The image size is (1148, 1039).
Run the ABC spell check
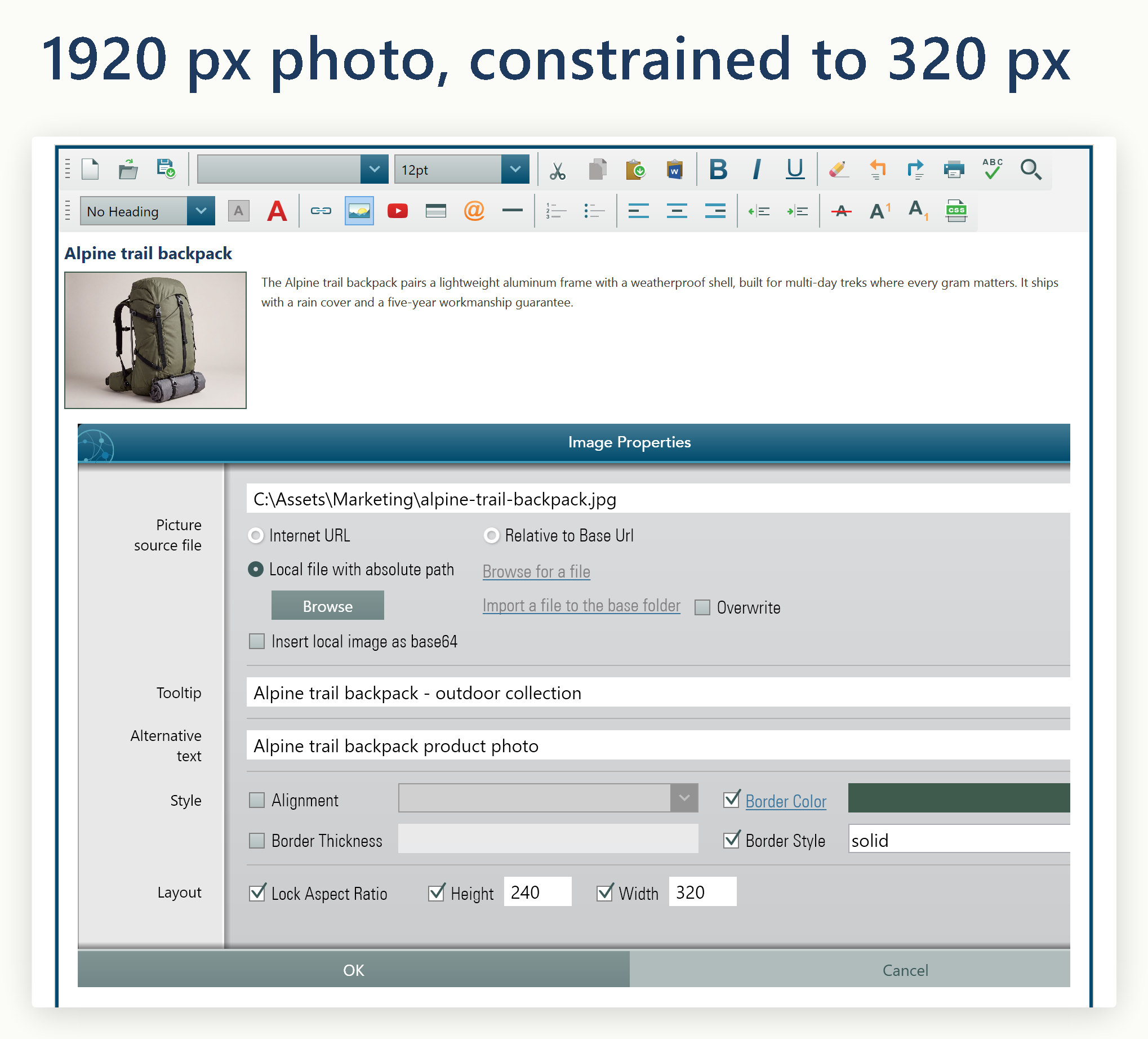tap(993, 168)
